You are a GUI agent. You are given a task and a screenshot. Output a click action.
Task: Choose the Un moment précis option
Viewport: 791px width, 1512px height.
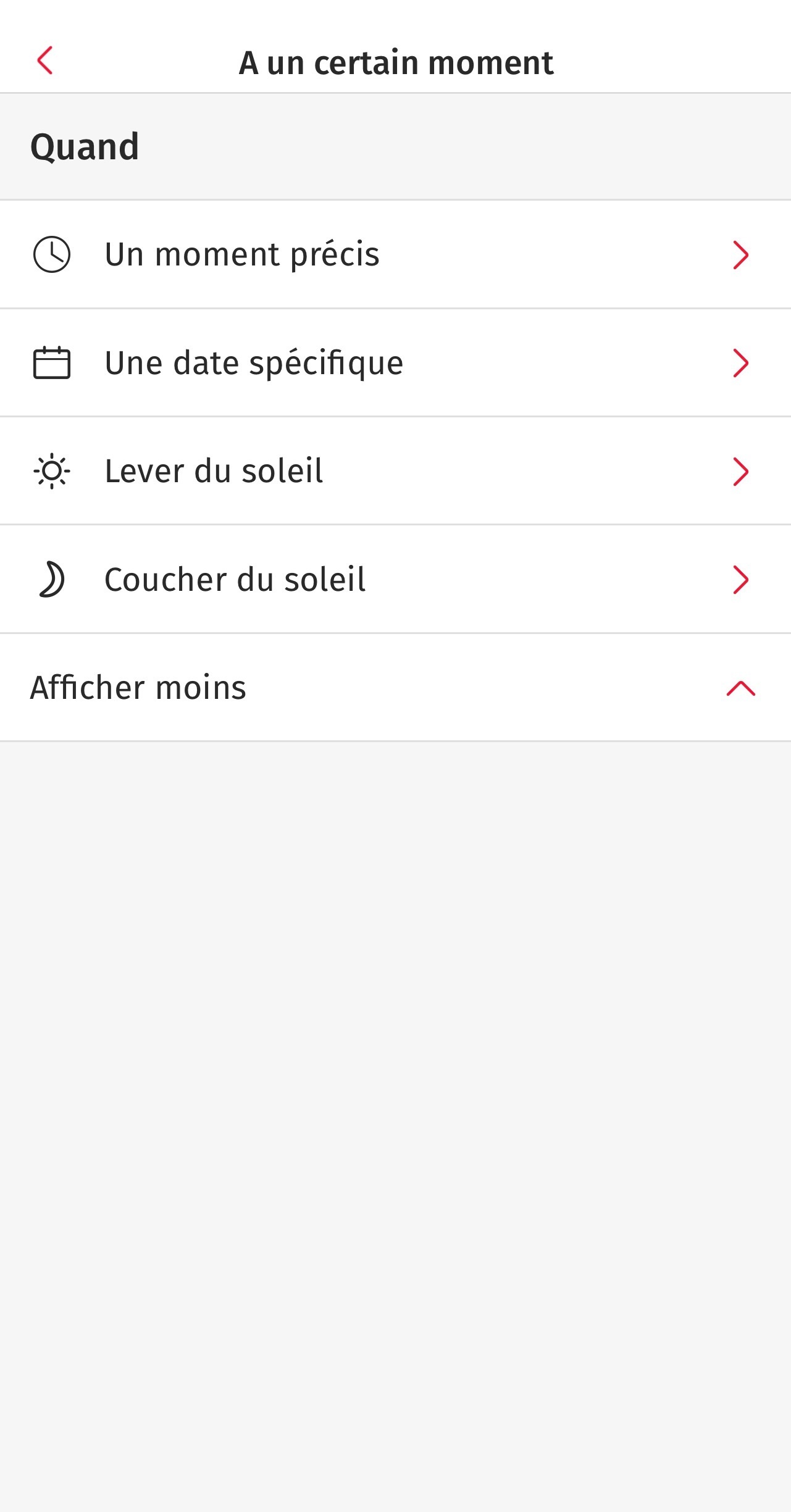coord(242,254)
